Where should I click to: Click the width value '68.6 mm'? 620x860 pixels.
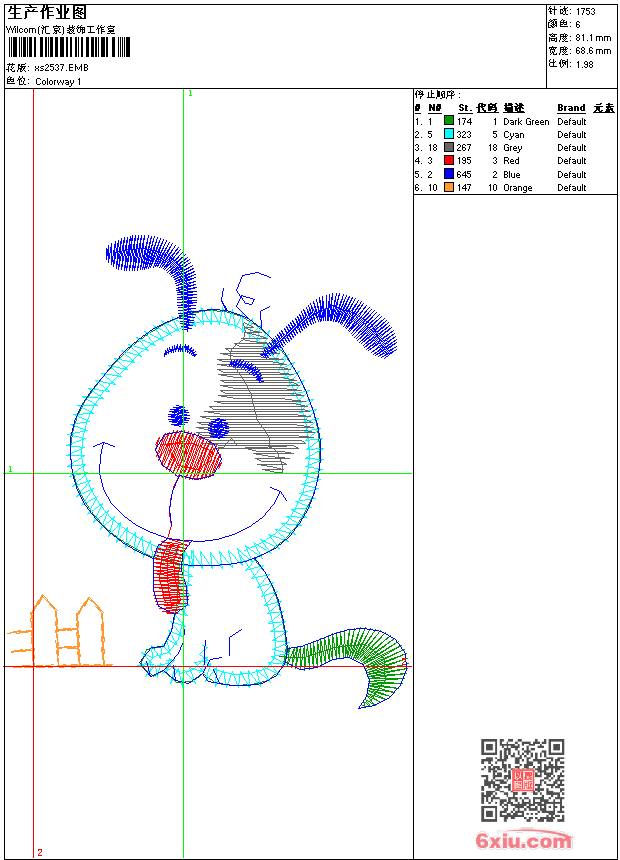tap(593, 51)
